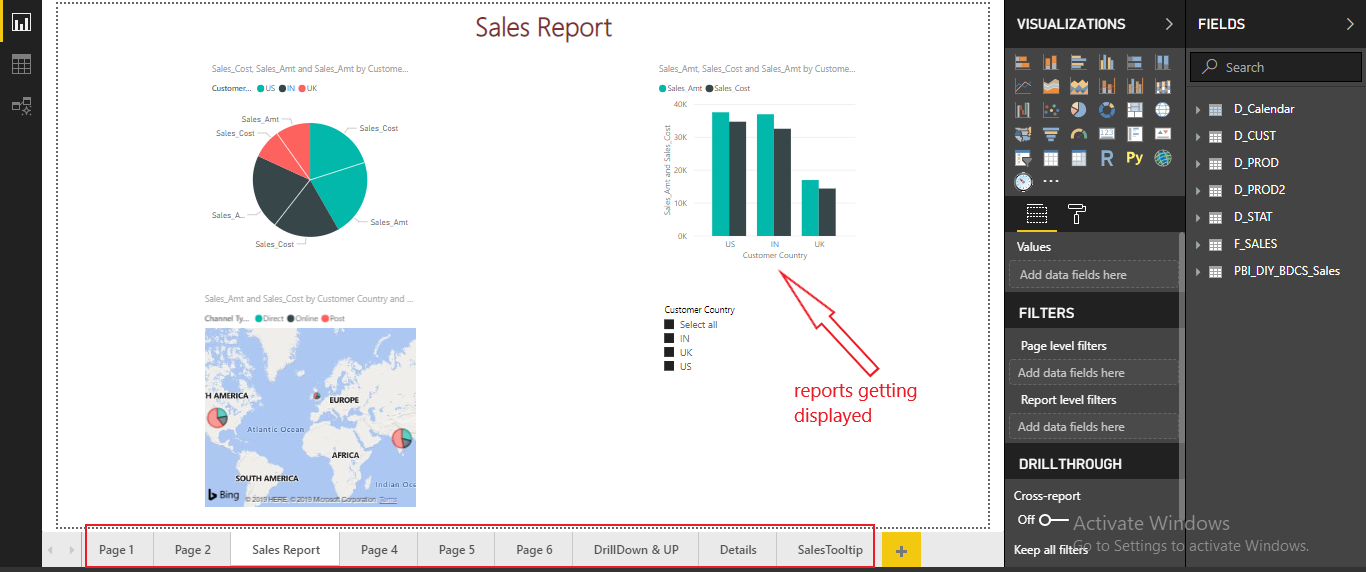
Task: Click the Fields search box
Action: click(1275, 67)
